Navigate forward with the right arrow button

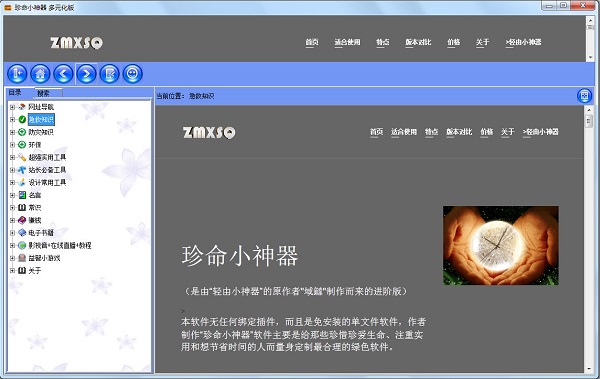[x=86, y=74]
